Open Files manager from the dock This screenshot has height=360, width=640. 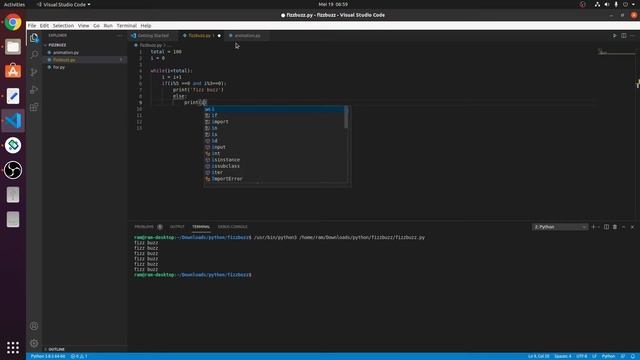click(13, 47)
